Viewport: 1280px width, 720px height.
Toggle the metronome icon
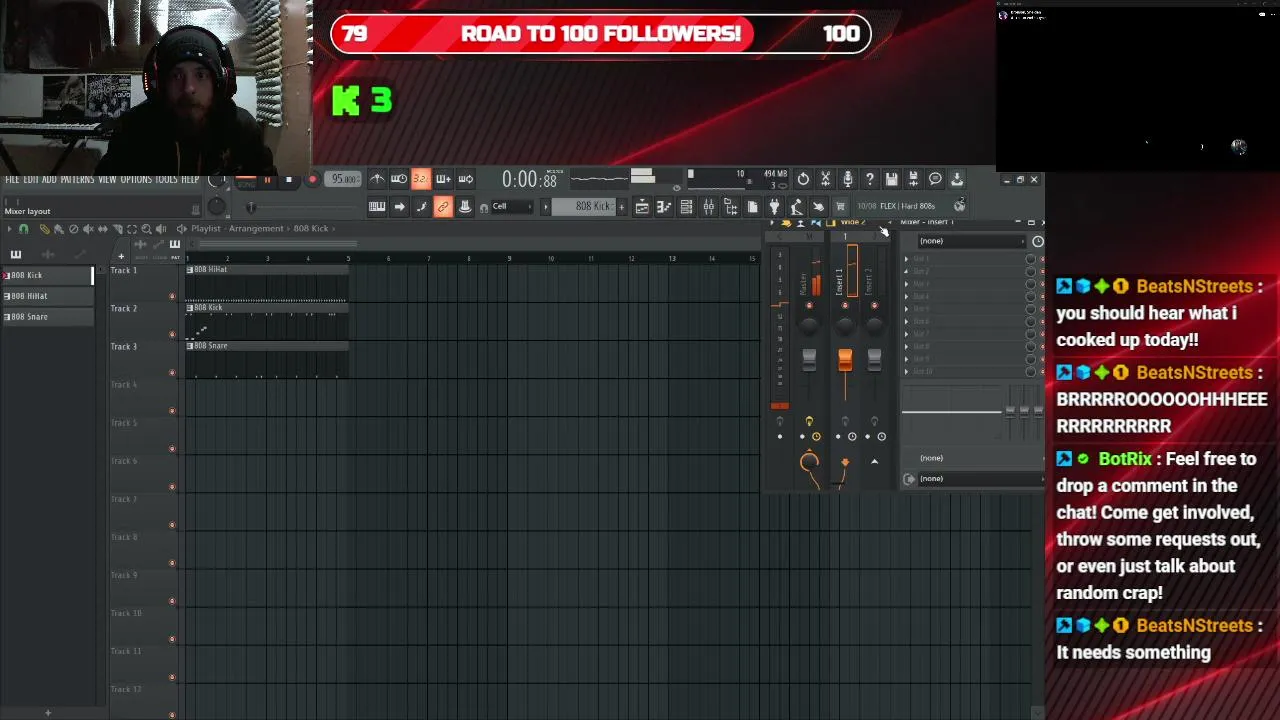377,179
